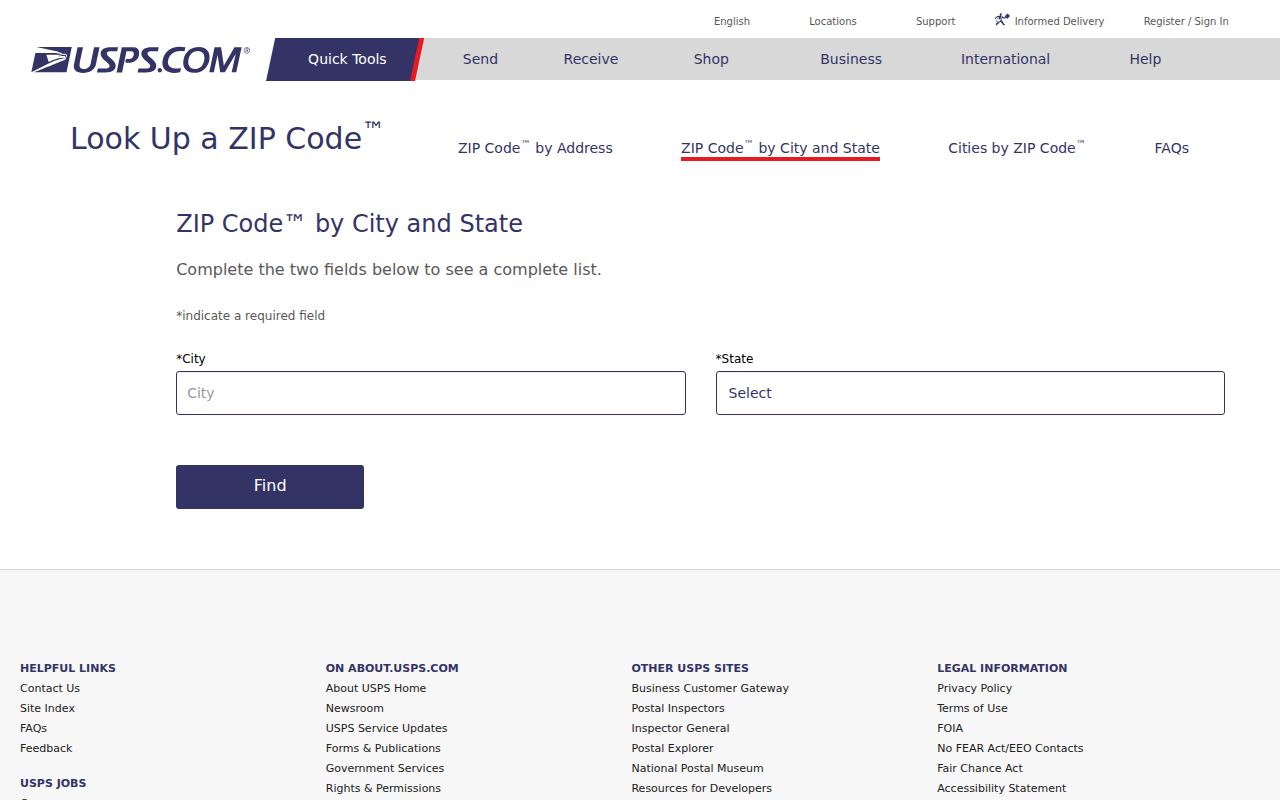Open the Site Index footer link

coord(47,708)
